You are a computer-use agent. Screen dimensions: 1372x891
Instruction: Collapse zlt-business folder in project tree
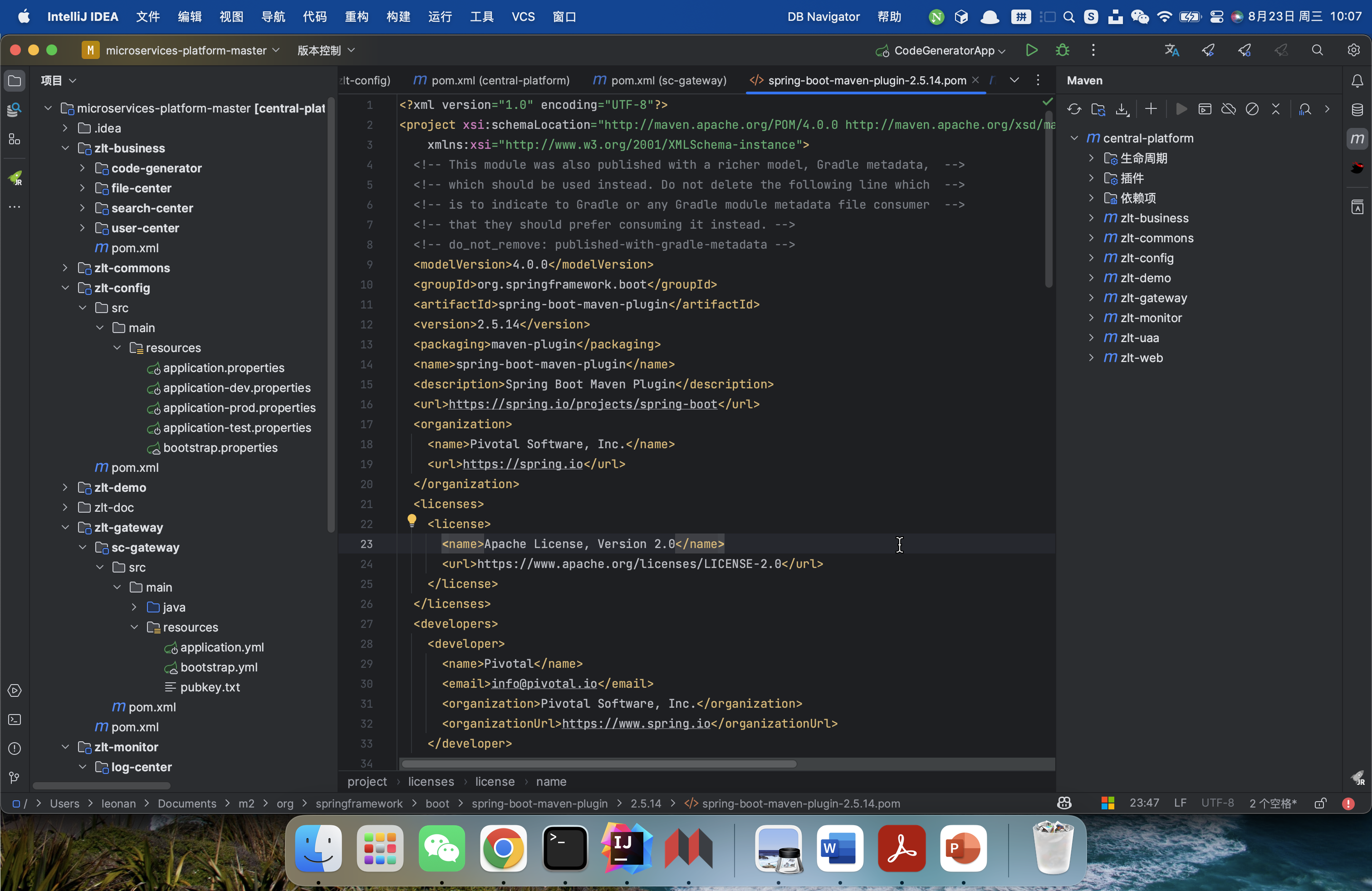(x=65, y=148)
